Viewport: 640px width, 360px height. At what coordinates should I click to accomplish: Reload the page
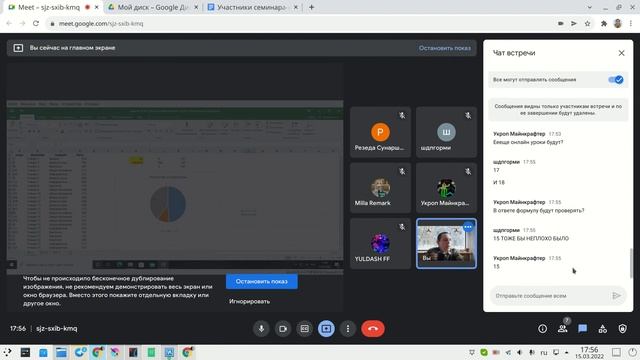point(36,23)
